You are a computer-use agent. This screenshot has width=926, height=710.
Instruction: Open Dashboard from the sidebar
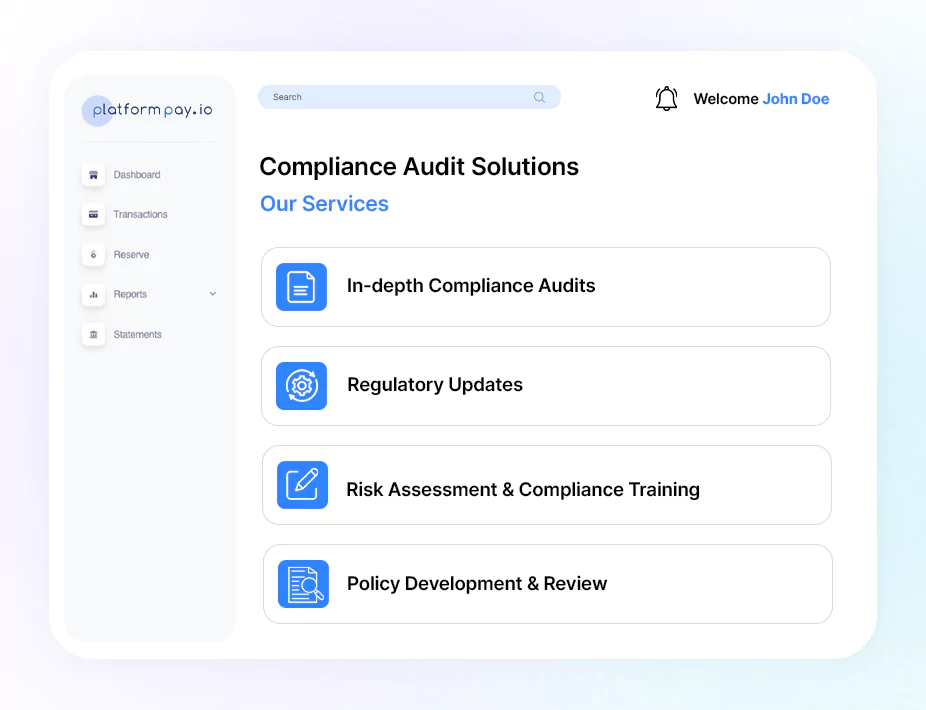tap(137, 175)
